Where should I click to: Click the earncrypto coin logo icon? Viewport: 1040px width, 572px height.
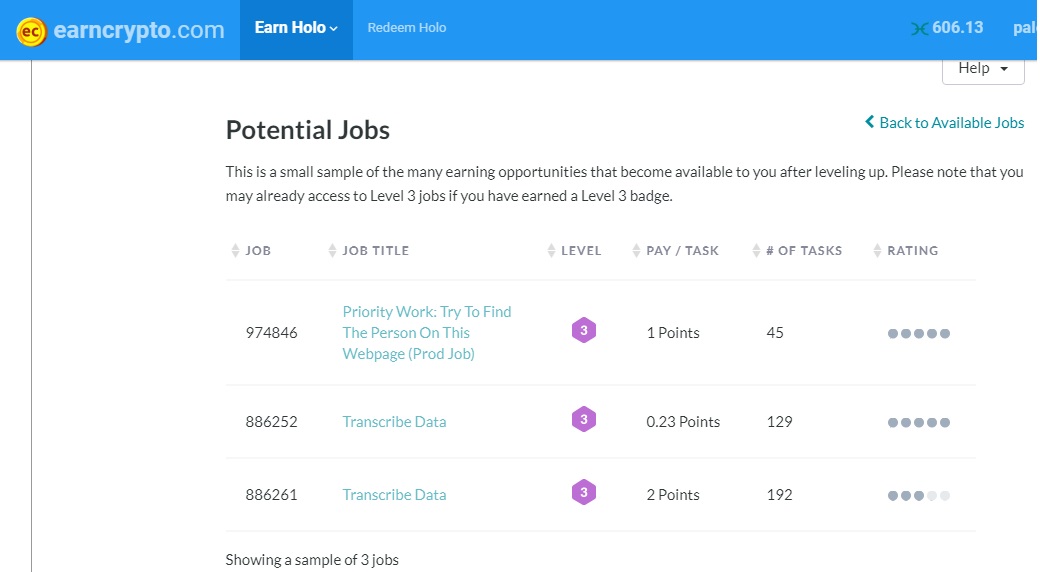coord(32,31)
